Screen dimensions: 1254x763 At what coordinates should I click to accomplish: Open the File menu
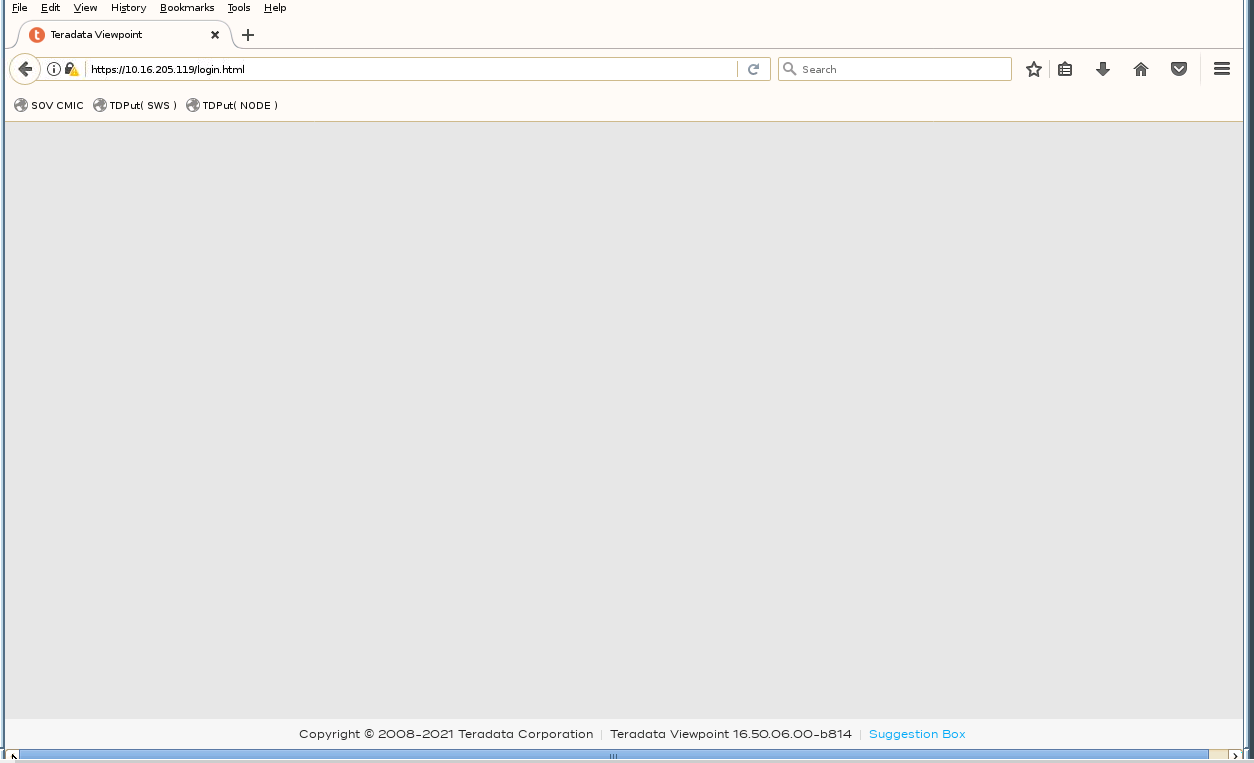point(19,7)
